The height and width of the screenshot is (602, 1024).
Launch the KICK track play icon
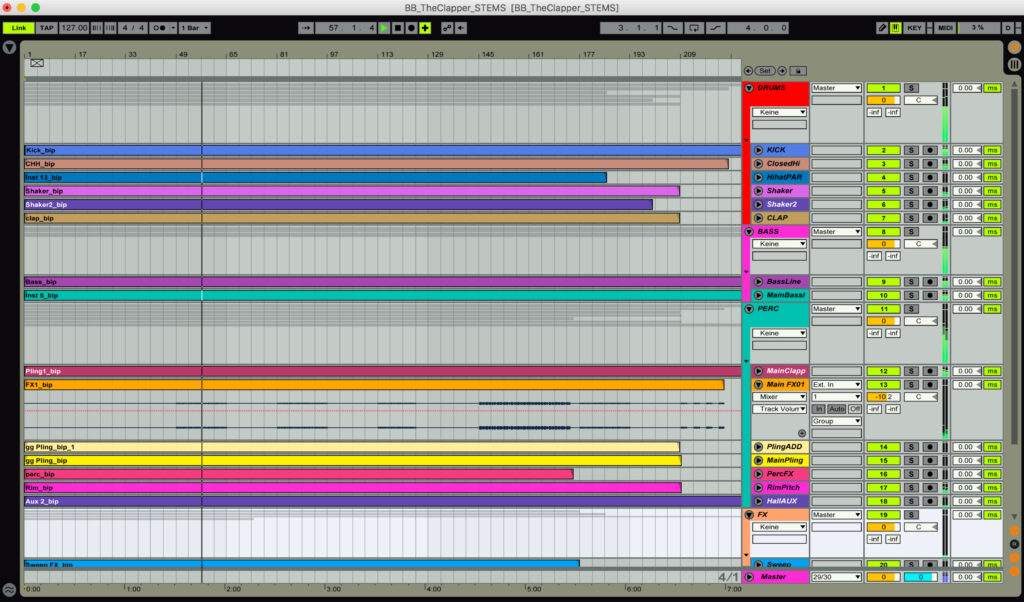[x=758, y=150]
